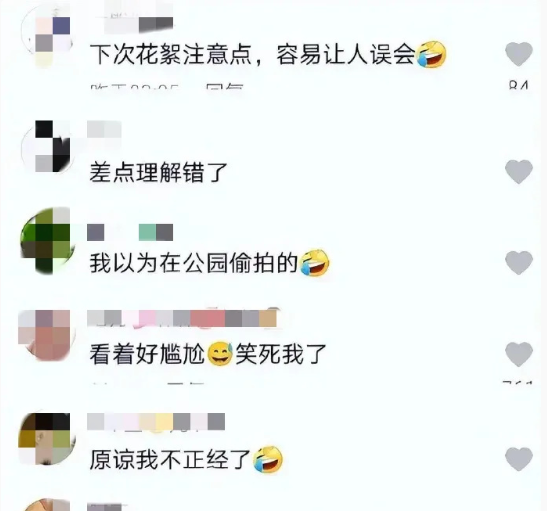This screenshot has height=511, width=547.
Task: Open avatar of '原谅我不正经了' commenter
Action: pyautogui.click(x=47, y=439)
